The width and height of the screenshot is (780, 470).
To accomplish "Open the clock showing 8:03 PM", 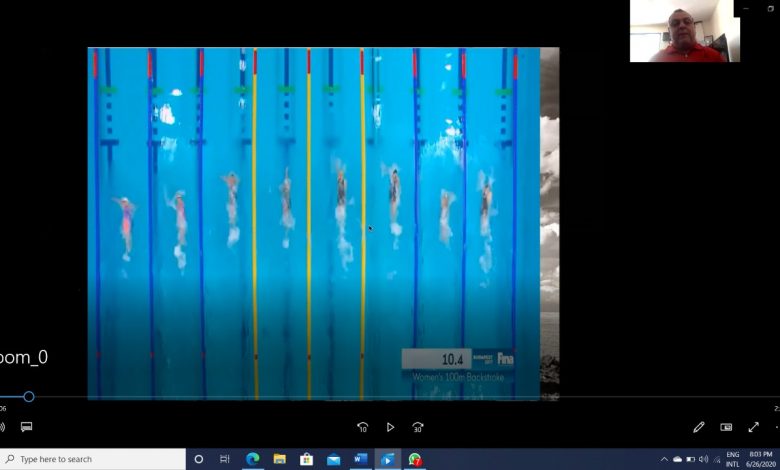I will pyautogui.click(x=761, y=460).
